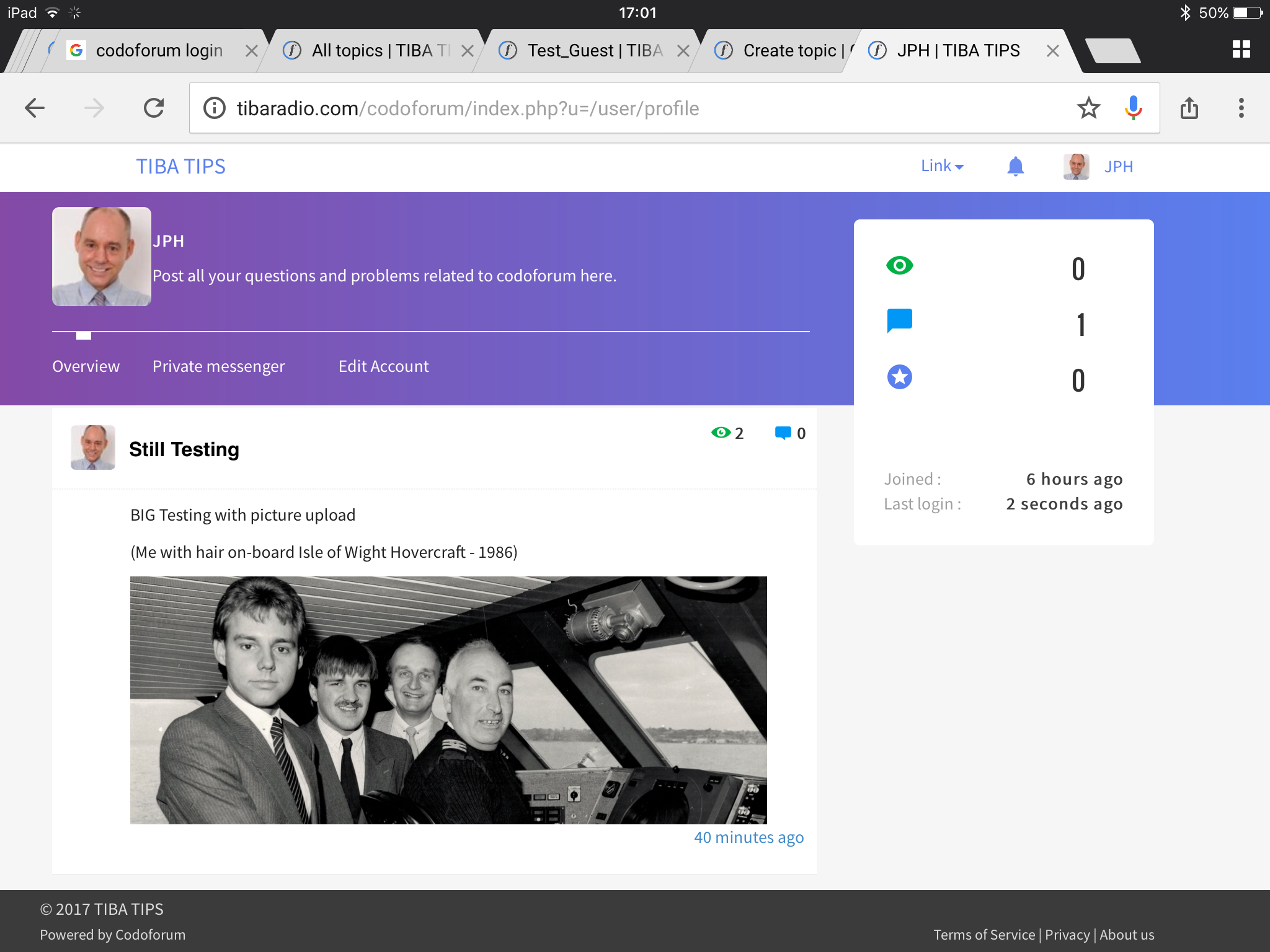Open the Edit Account tab
This screenshot has width=1270, height=952.
(383, 366)
